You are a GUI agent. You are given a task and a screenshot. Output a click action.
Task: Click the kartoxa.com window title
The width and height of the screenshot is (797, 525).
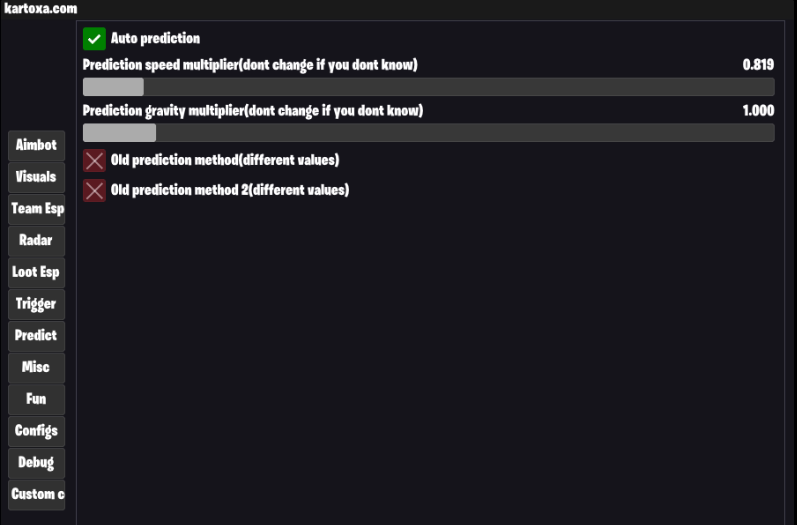(x=41, y=9)
